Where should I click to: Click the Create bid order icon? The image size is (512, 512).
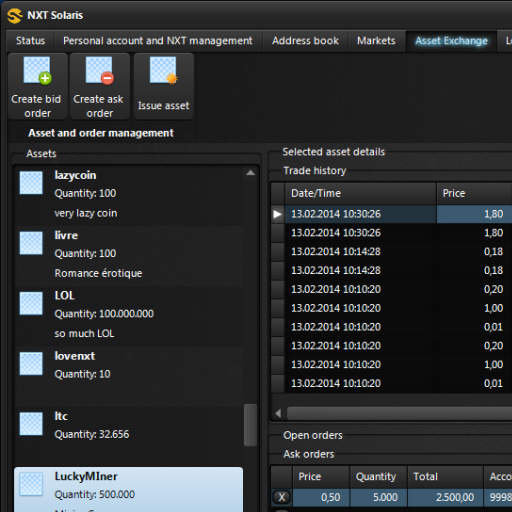[x=37, y=70]
